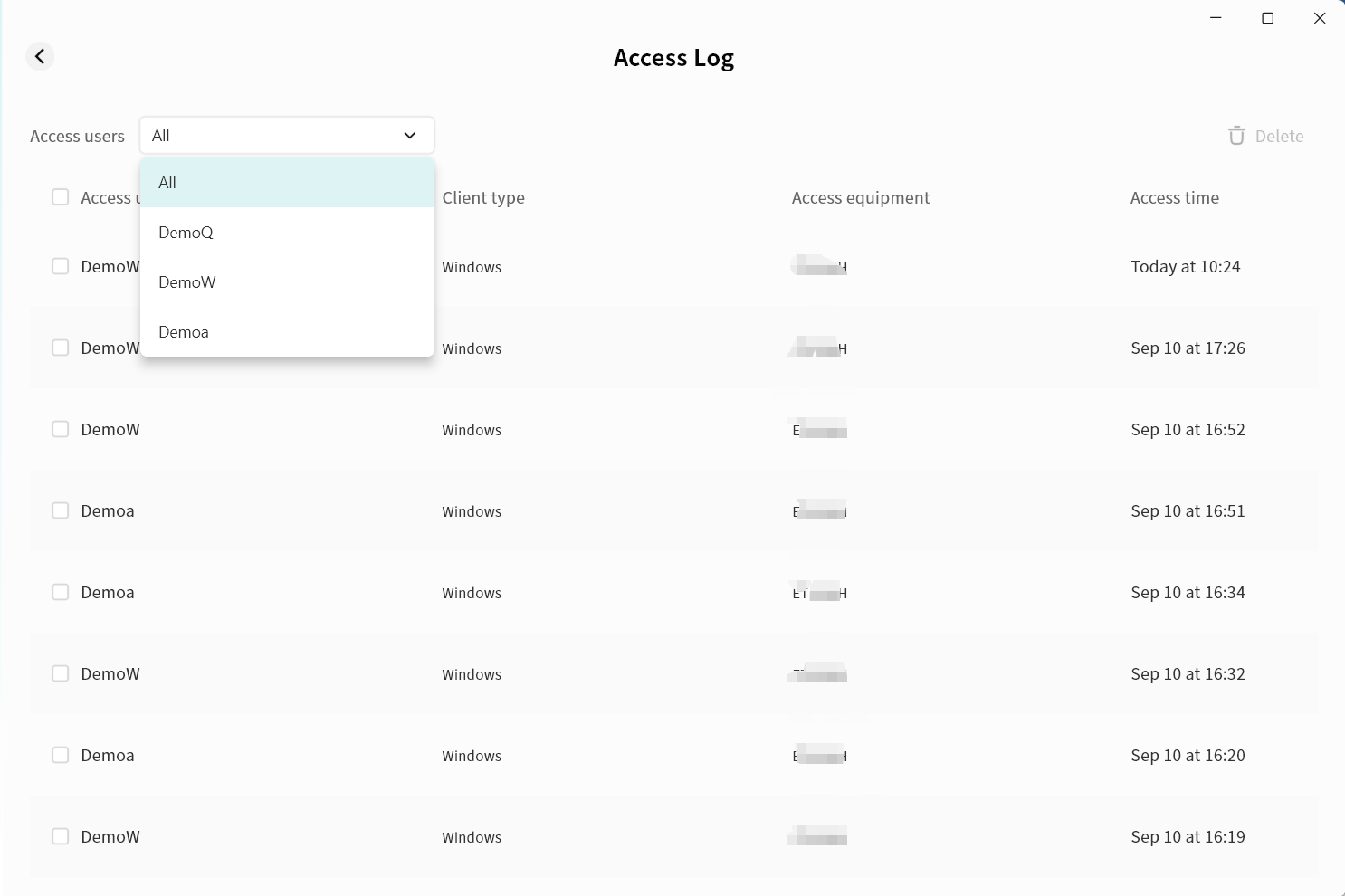The height and width of the screenshot is (896, 1345).
Task: Click the Delete text button
Action: click(x=1279, y=137)
